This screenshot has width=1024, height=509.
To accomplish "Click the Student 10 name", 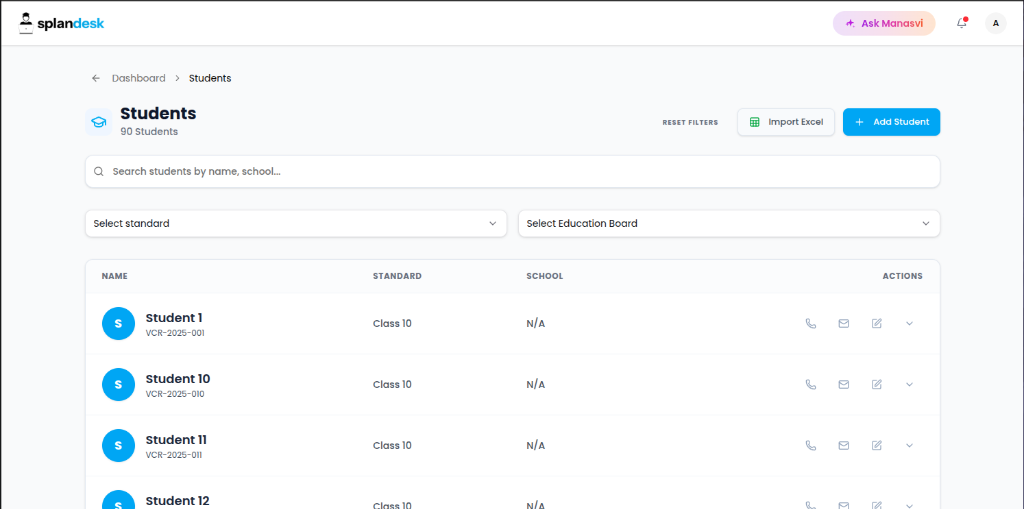I will pyautogui.click(x=178, y=378).
